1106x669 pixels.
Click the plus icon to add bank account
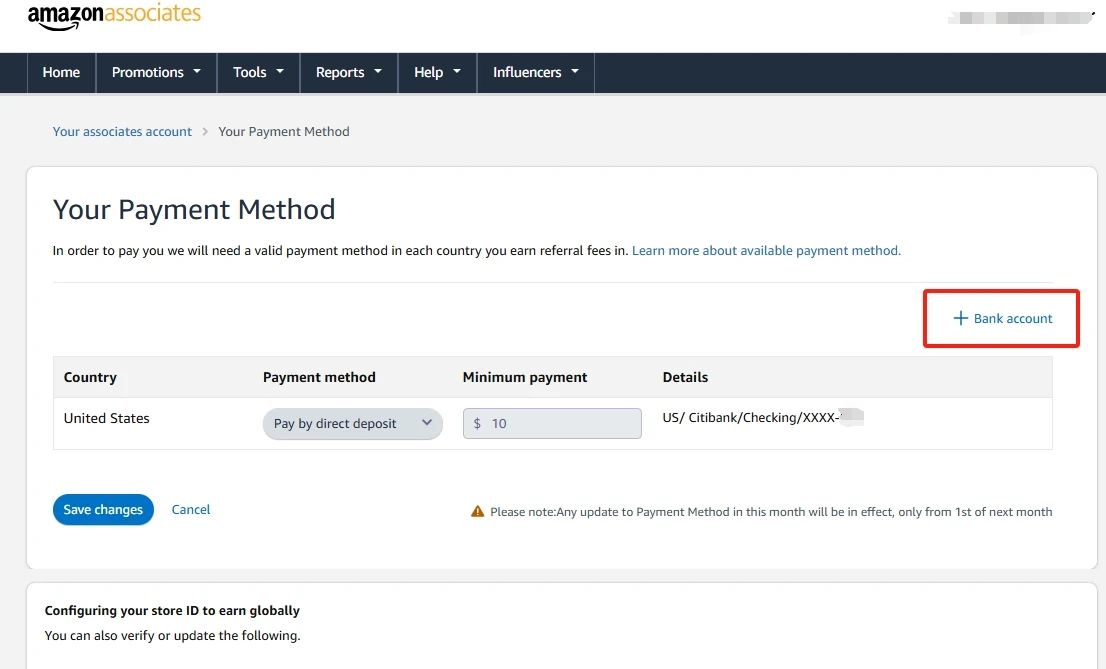pyautogui.click(x=960, y=318)
